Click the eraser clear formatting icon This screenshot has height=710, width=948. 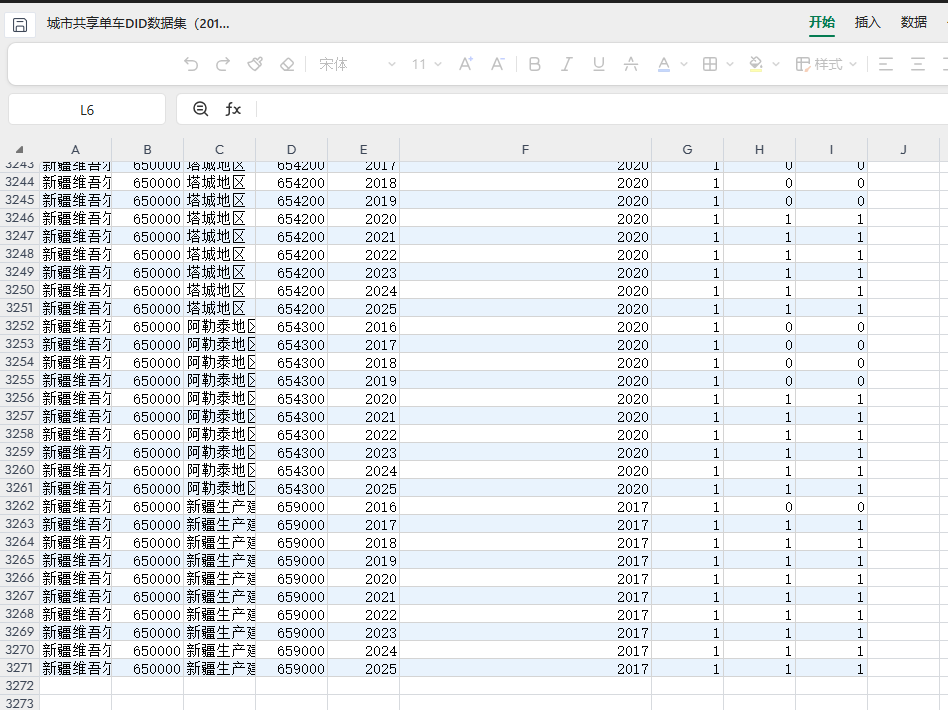tap(287, 64)
